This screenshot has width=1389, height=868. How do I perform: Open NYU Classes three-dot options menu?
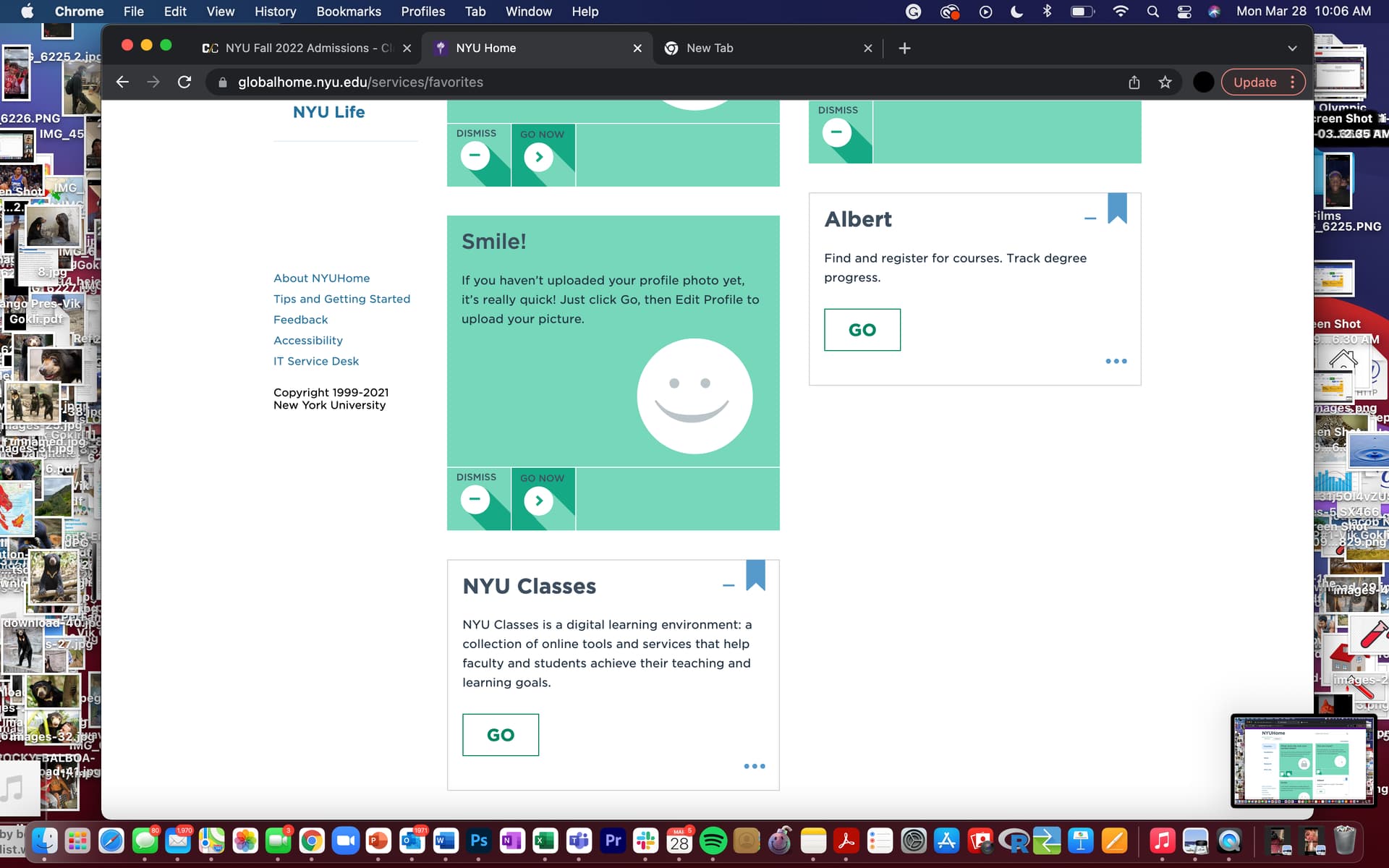pos(754,766)
